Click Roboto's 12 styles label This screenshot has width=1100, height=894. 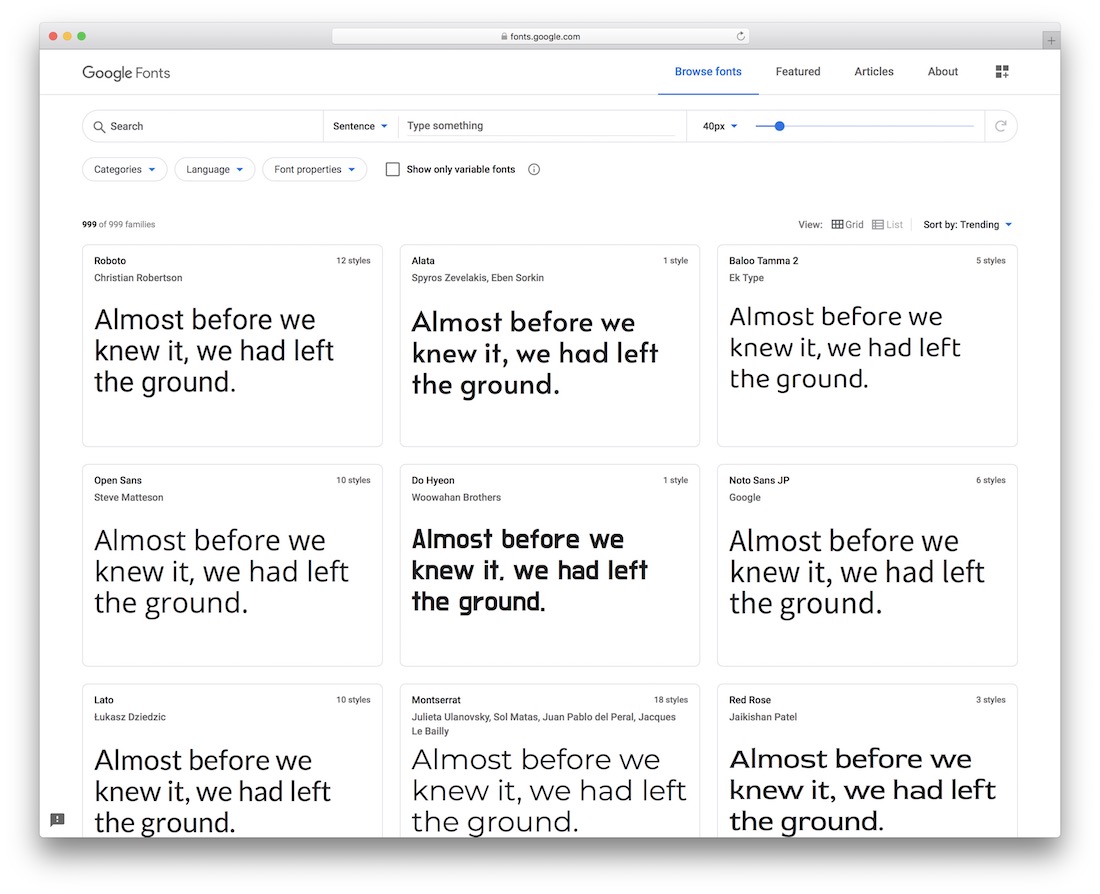pos(353,260)
